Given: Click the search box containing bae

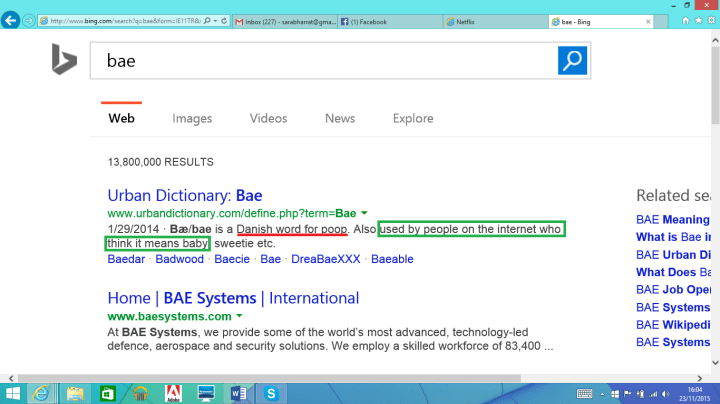Looking at the screenshot, I should pos(320,61).
